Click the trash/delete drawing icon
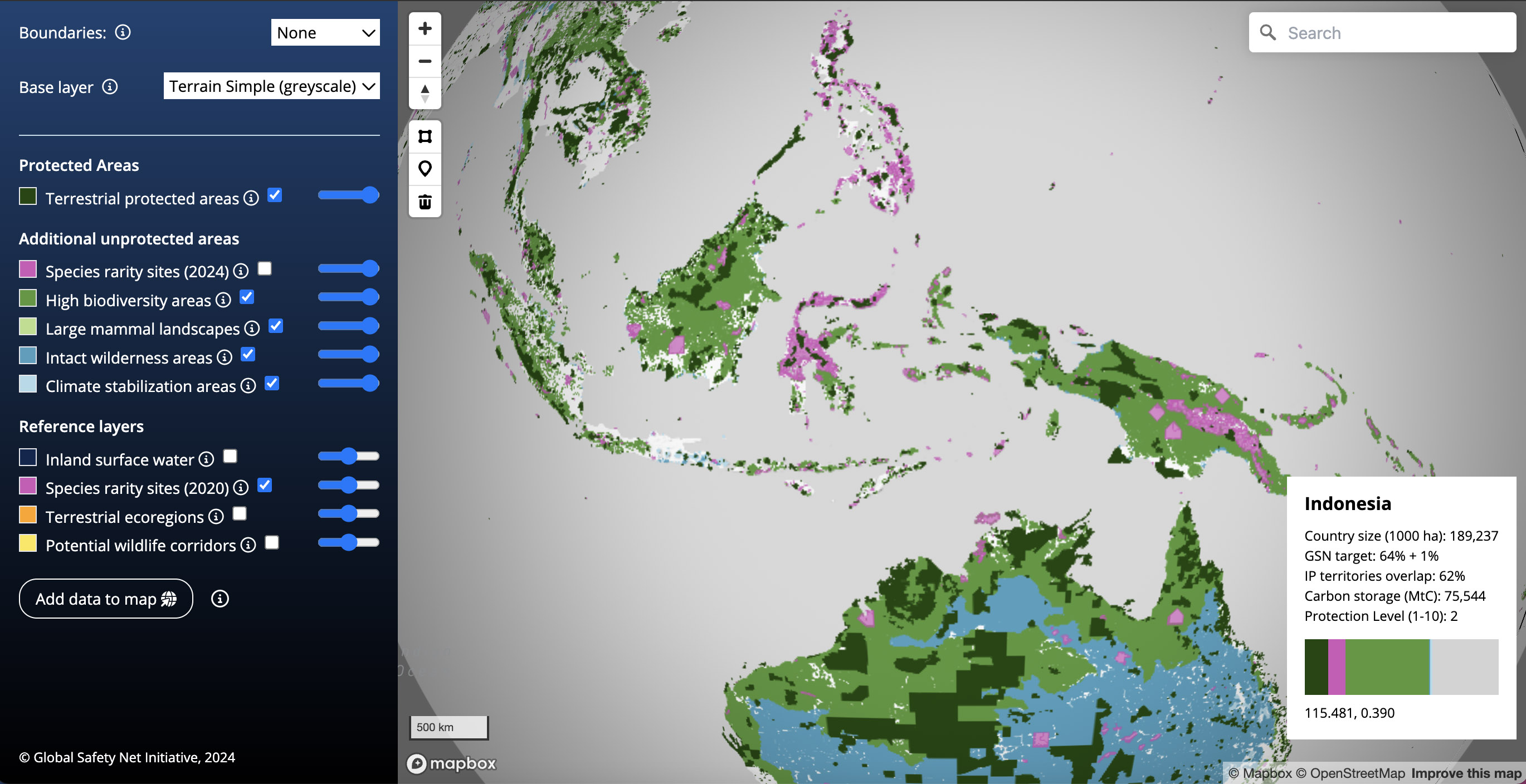The width and height of the screenshot is (1526, 784). (x=424, y=201)
